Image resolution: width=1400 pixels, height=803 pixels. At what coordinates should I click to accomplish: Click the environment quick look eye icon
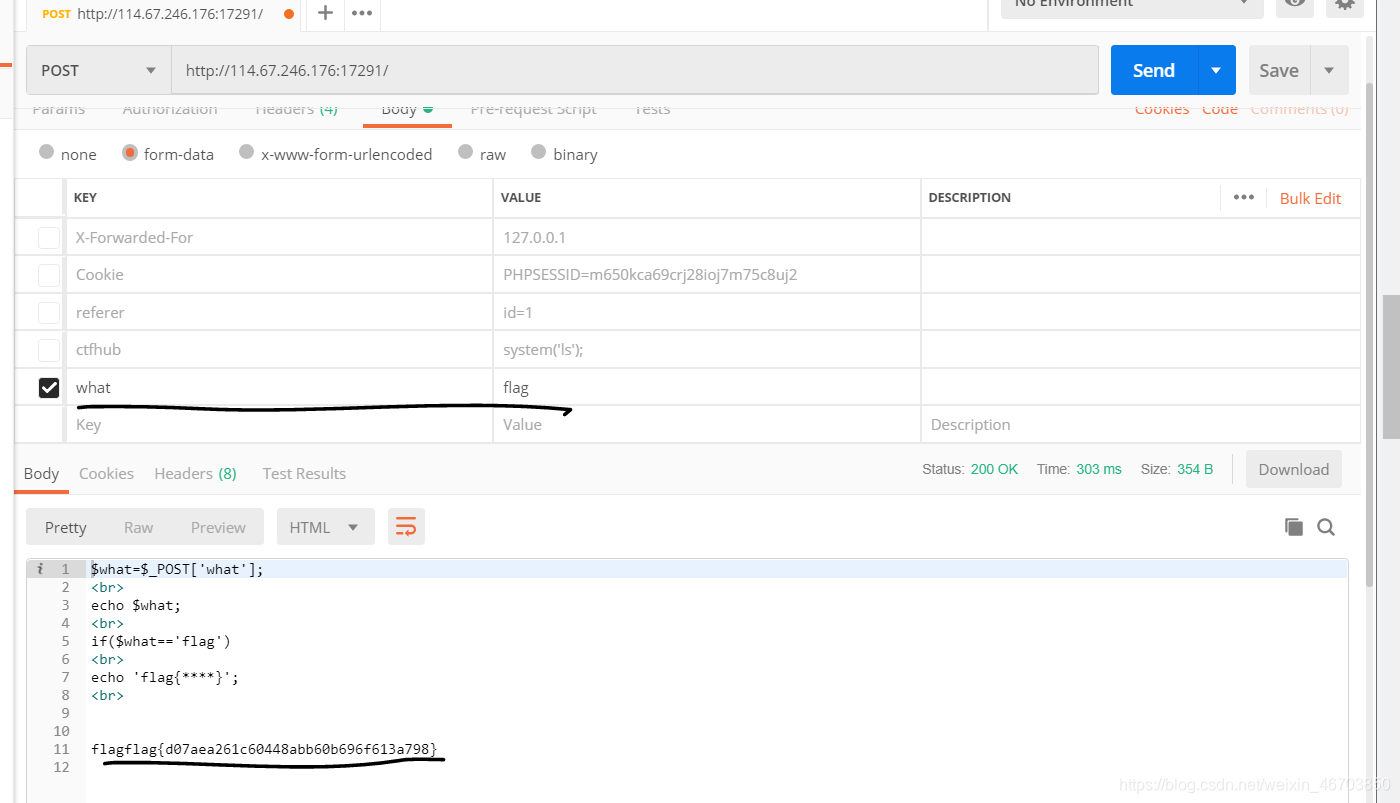1296,4
